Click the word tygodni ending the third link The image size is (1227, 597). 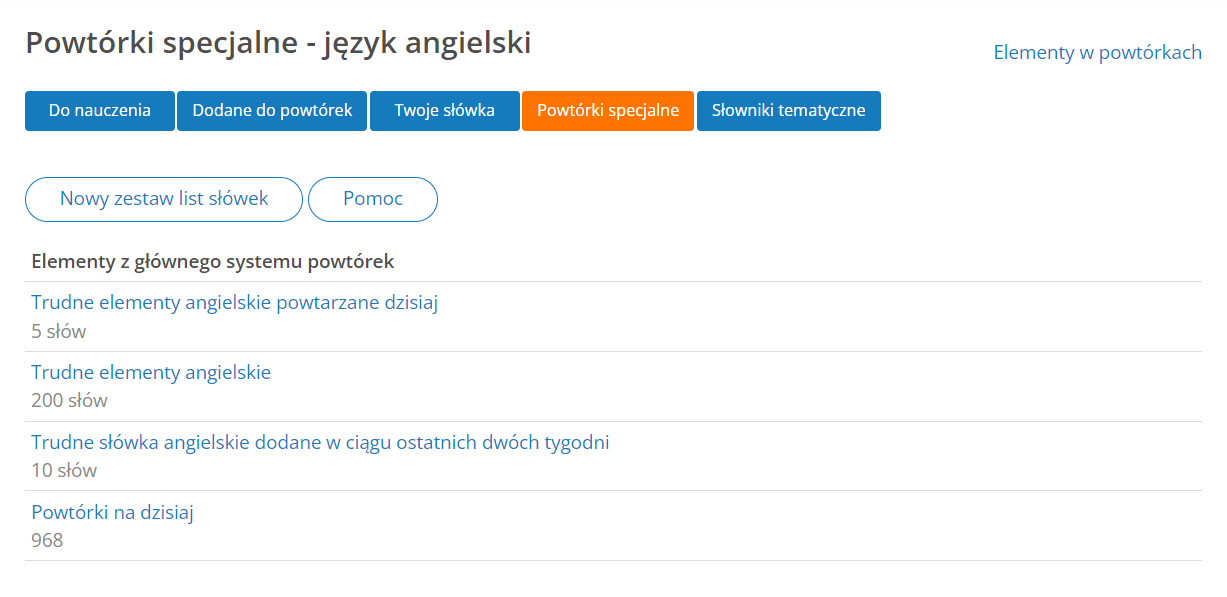pos(575,443)
